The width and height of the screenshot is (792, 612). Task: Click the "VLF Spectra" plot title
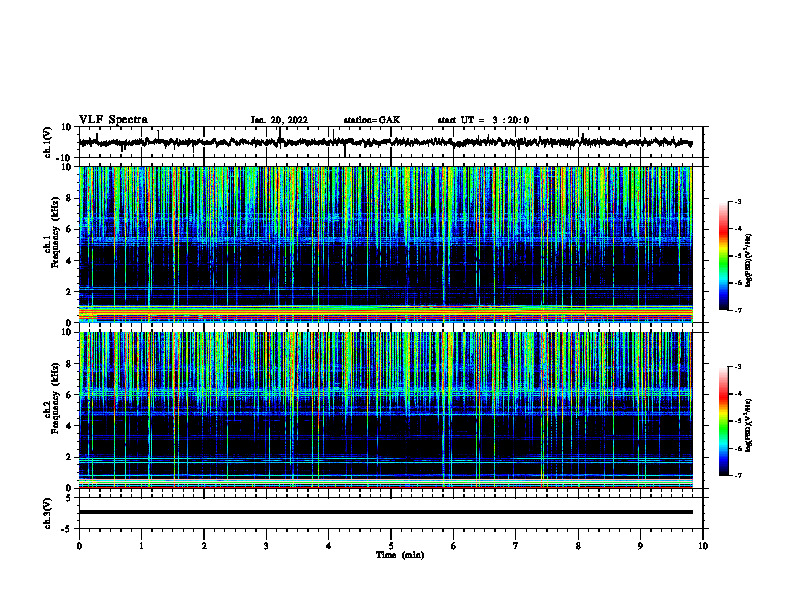point(113,120)
